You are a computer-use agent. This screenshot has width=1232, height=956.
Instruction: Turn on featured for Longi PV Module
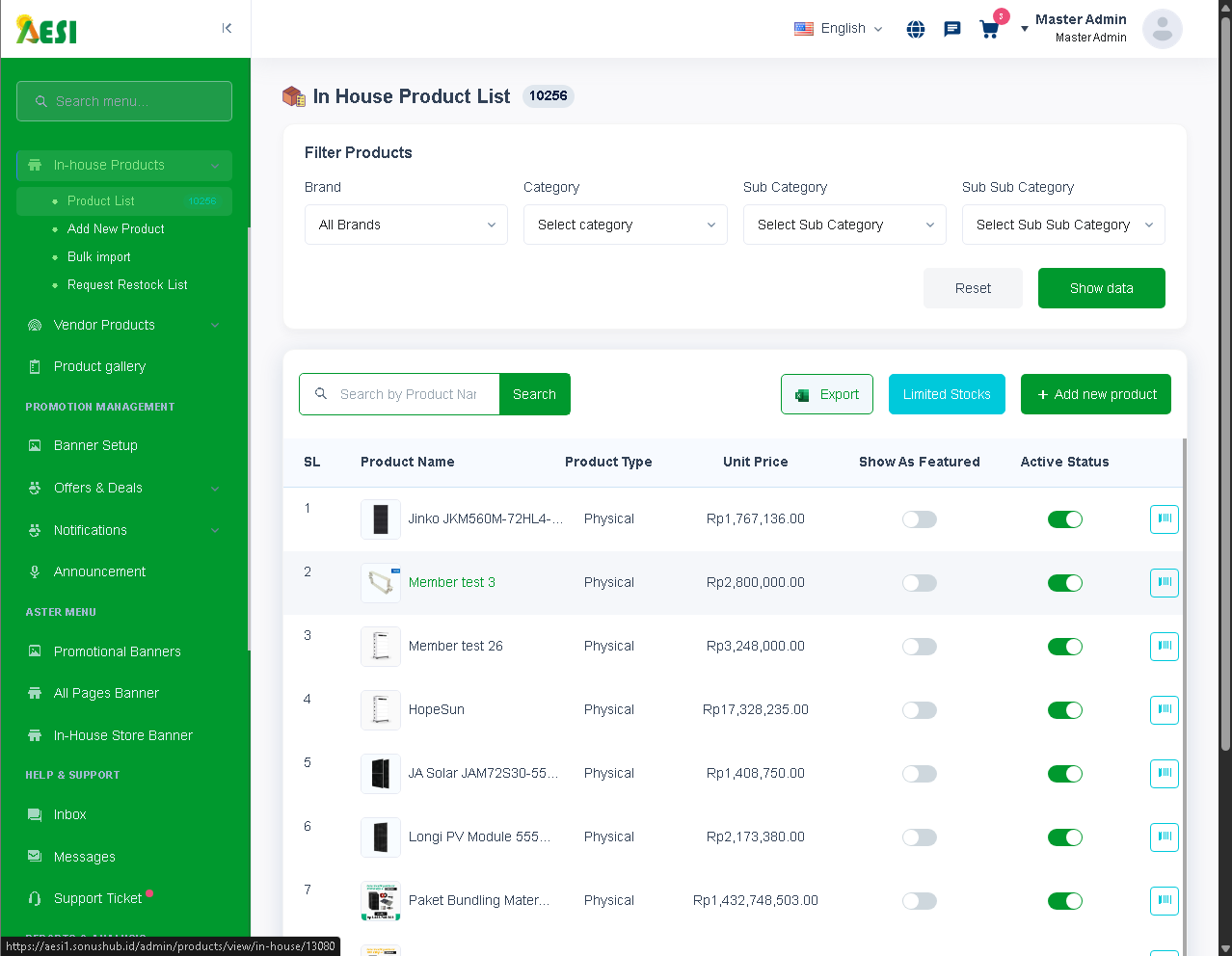point(919,837)
